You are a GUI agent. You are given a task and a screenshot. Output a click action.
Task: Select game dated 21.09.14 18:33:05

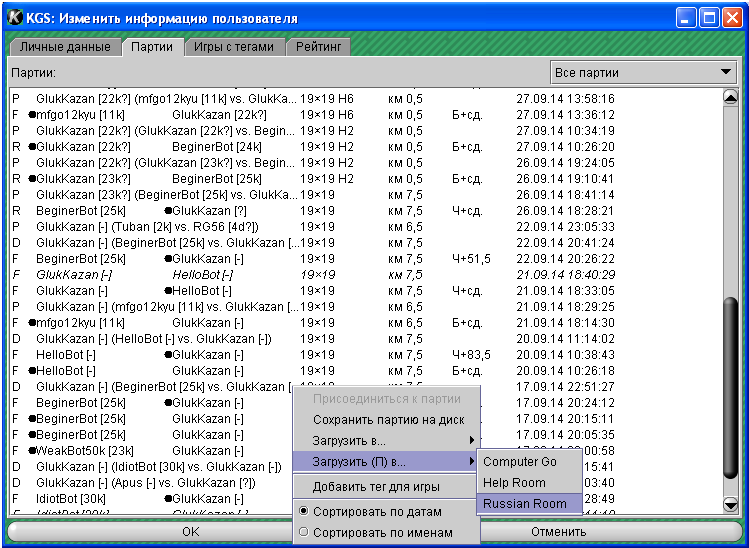point(365,291)
